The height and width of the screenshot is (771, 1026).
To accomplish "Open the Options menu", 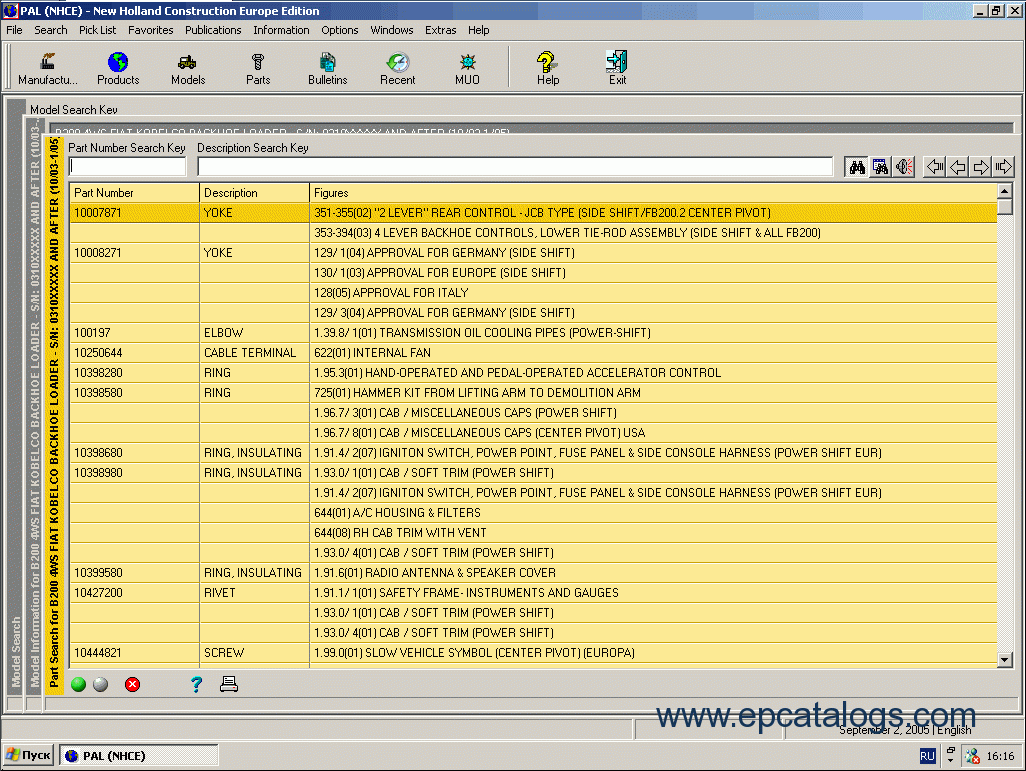I will [x=340, y=30].
